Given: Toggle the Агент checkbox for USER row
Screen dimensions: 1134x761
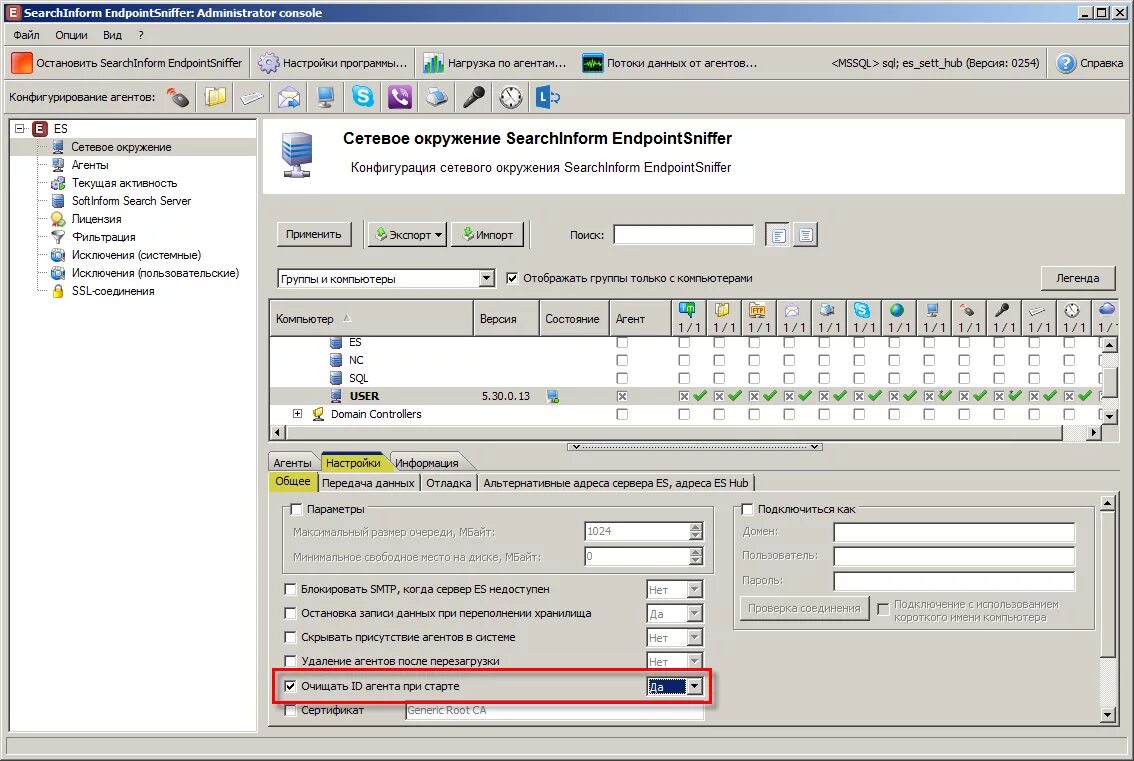Looking at the screenshot, I should point(622,396).
